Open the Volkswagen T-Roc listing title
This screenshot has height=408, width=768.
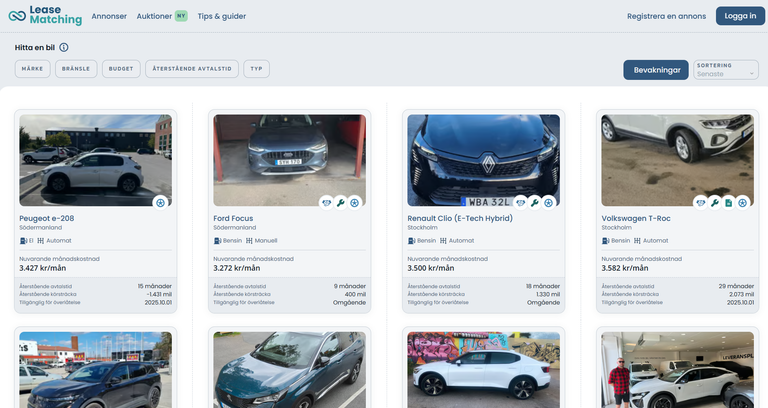636,218
